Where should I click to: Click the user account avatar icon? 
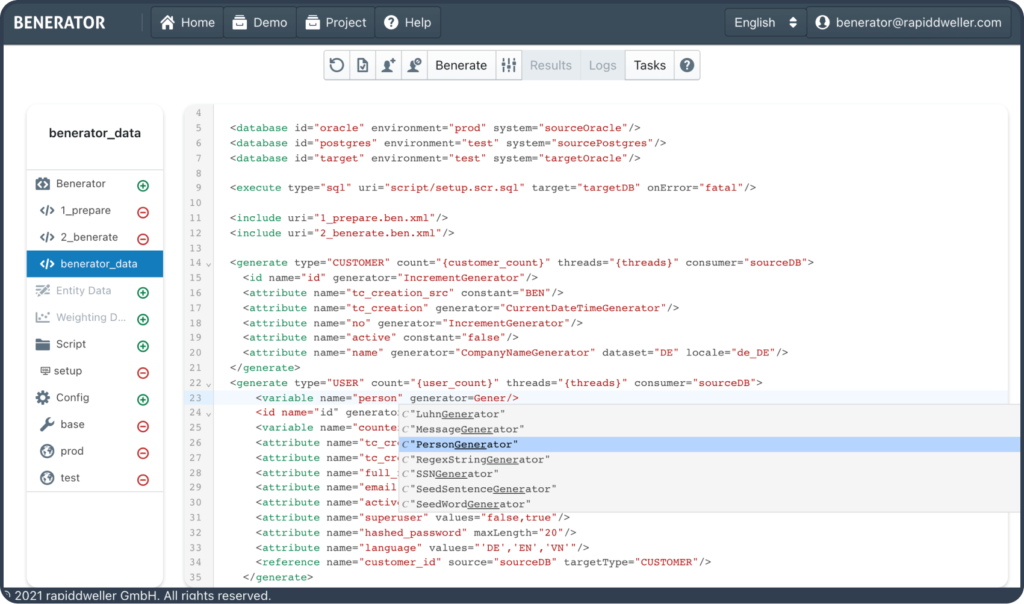click(x=822, y=22)
